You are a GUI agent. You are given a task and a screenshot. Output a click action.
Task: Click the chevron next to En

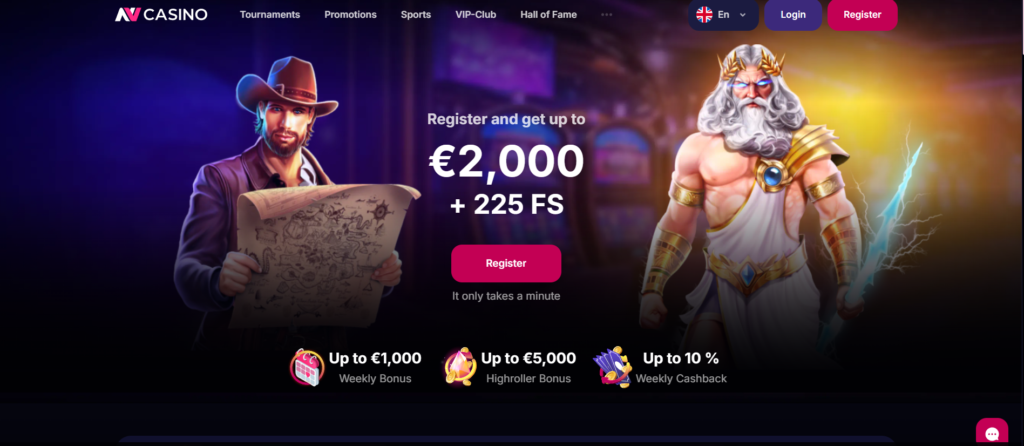point(743,15)
